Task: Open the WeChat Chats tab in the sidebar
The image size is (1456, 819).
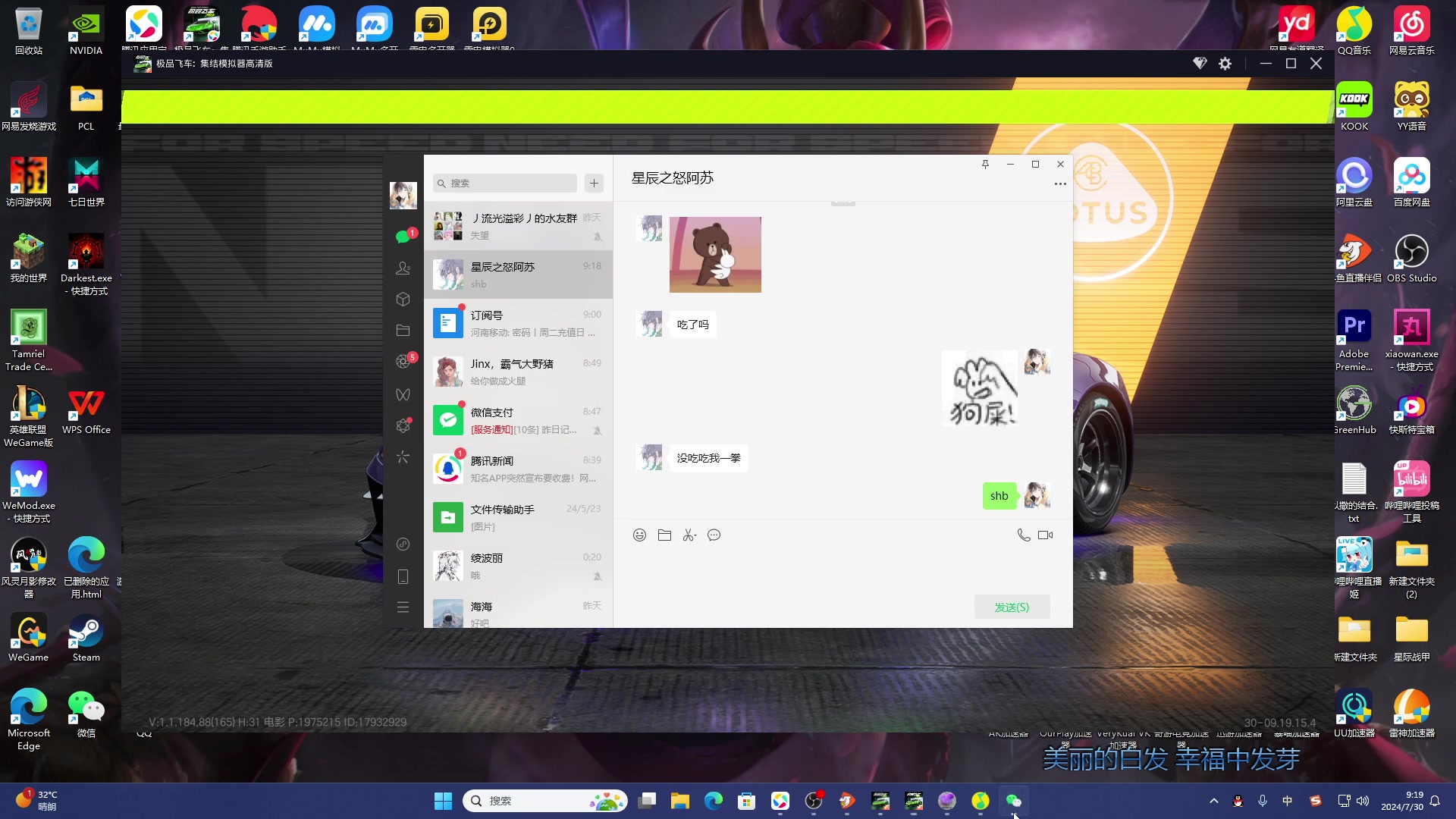Action: 403,237
